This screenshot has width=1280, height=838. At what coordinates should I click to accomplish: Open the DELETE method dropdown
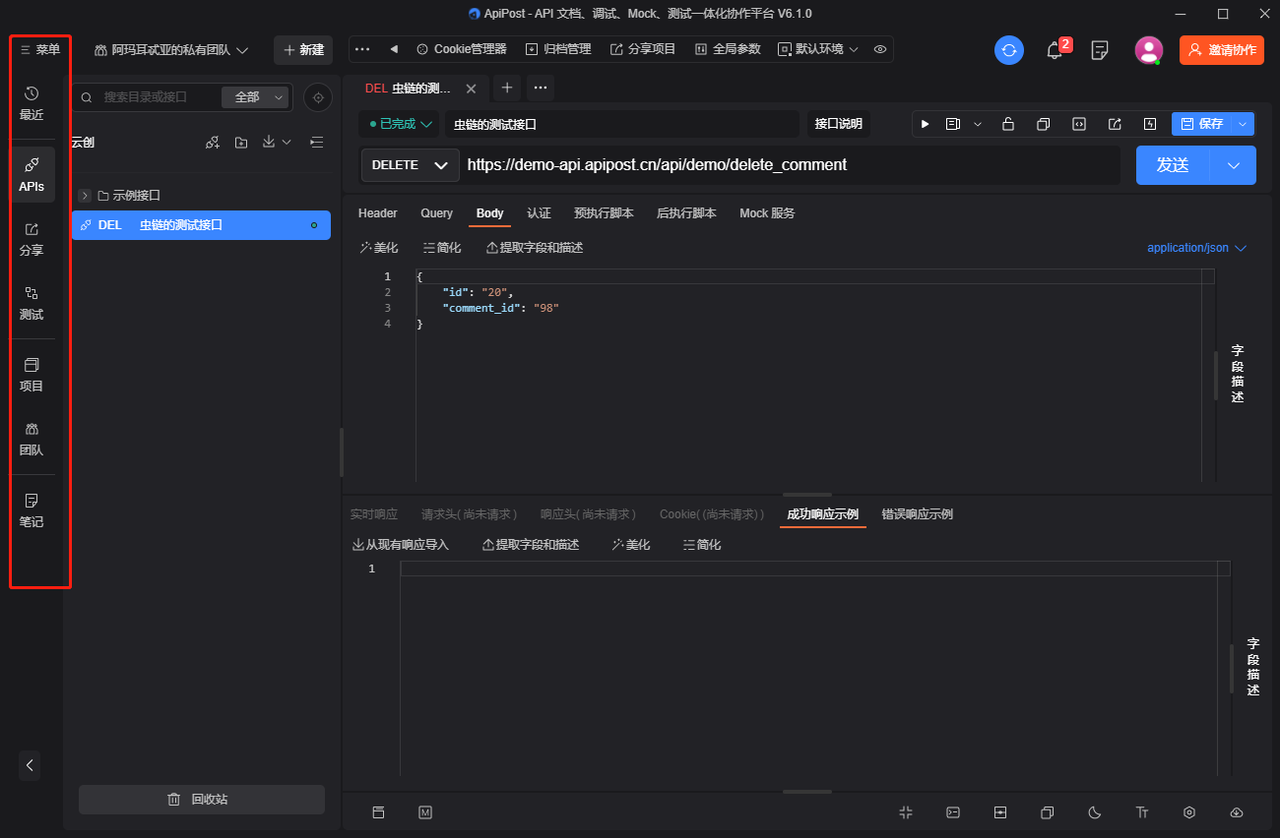point(409,165)
